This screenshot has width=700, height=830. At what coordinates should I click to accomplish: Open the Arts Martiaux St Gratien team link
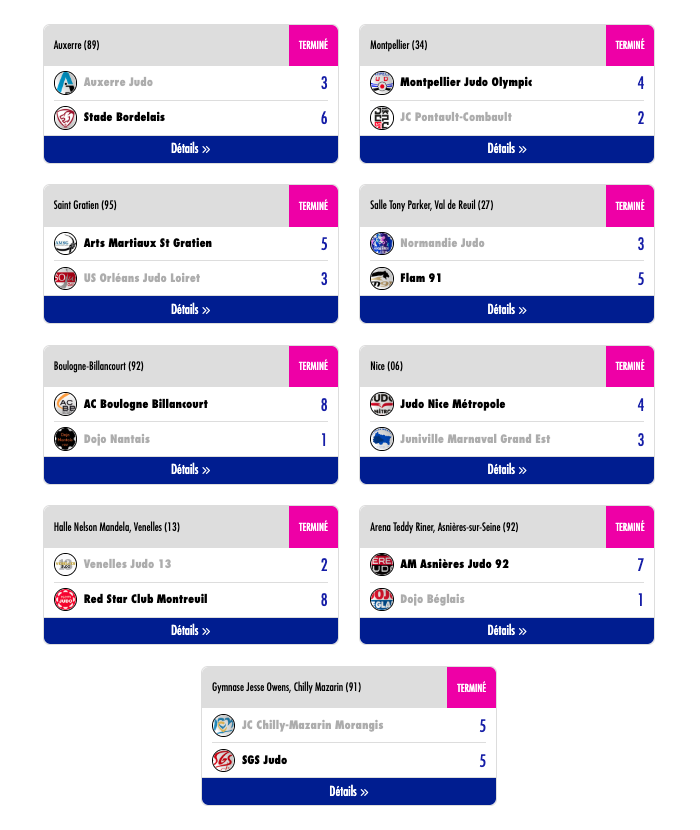click(148, 243)
